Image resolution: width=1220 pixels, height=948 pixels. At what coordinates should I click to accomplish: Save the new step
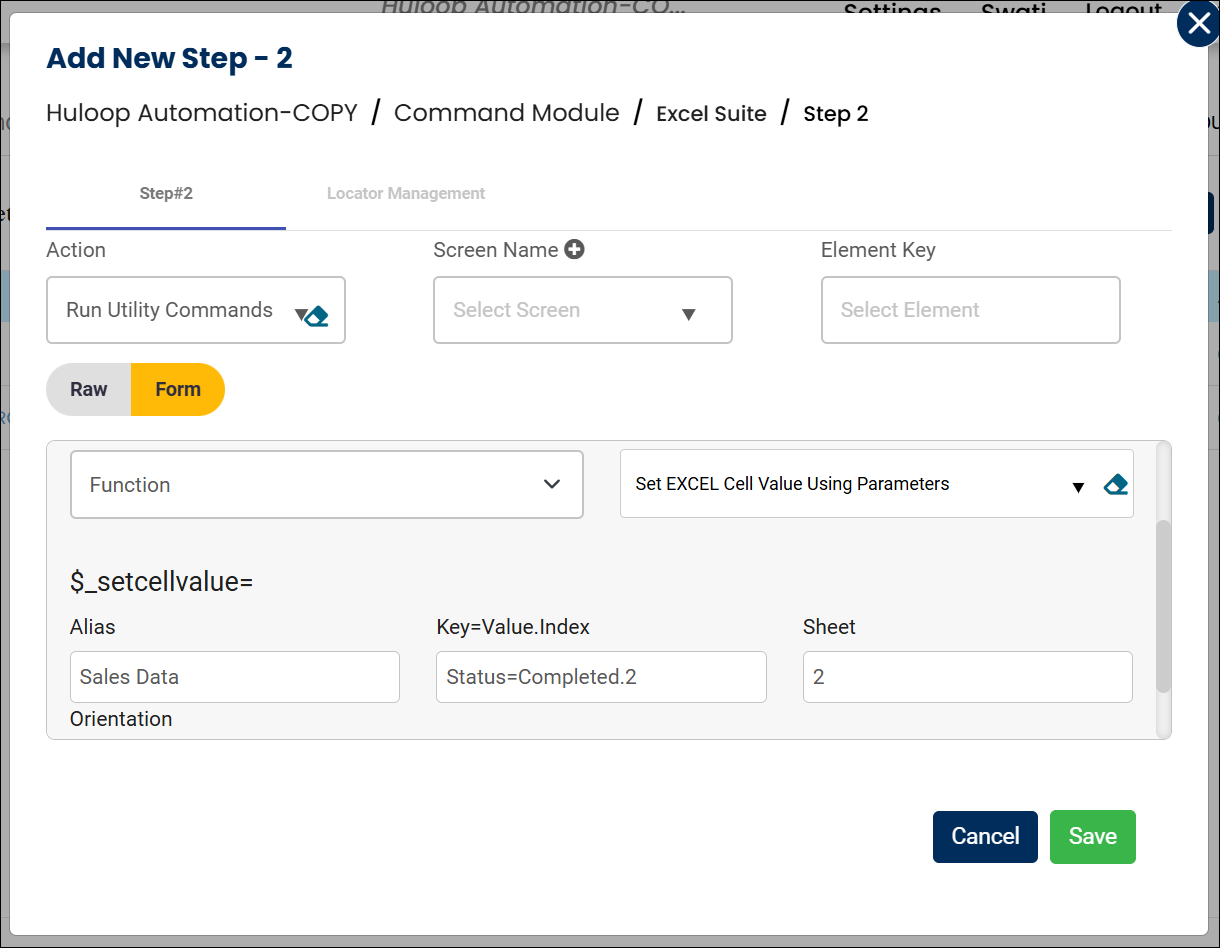click(1092, 837)
